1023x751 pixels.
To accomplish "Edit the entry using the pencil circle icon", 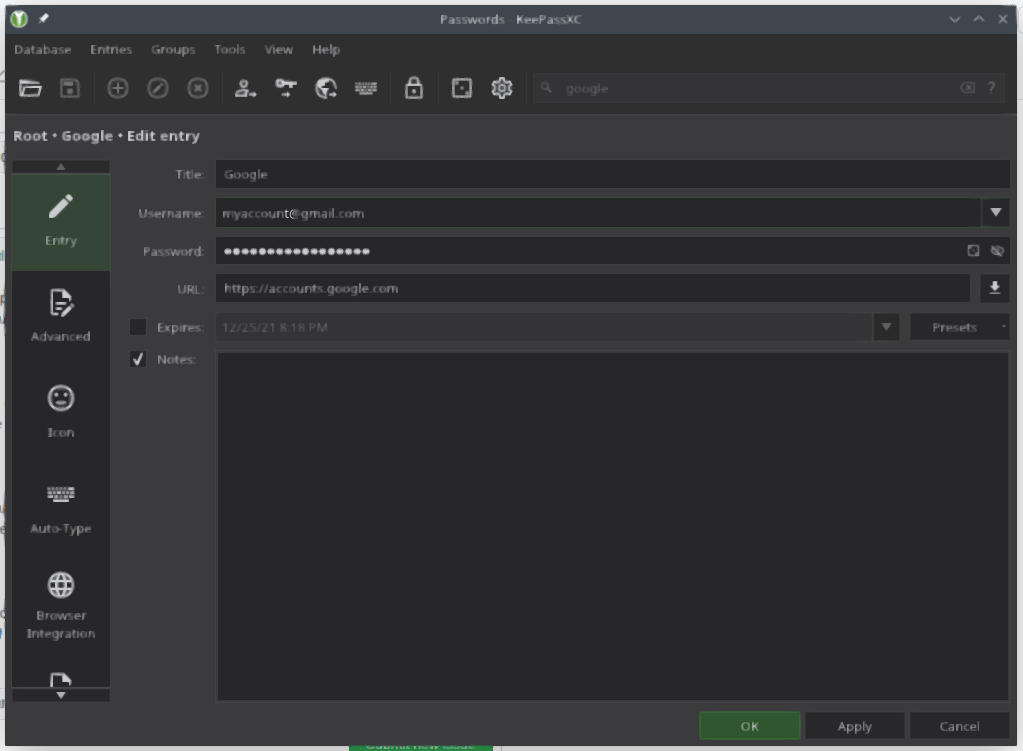I will [x=157, y=88].
